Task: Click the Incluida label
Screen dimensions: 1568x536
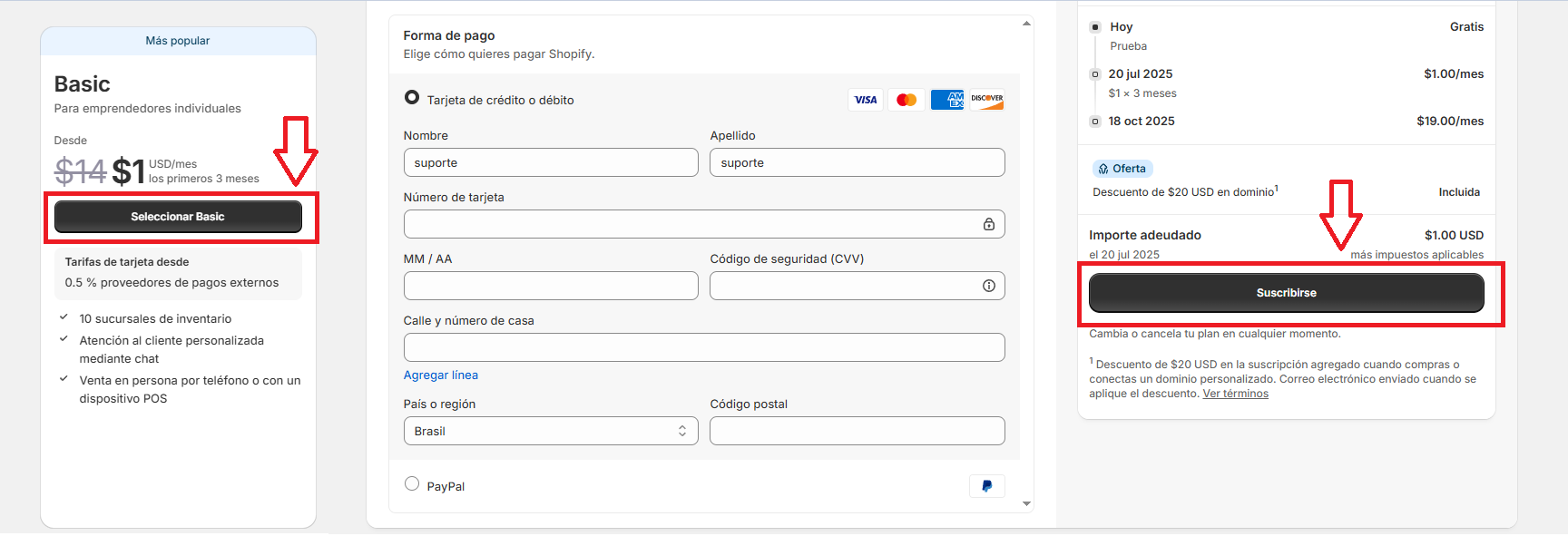Action: point(1459,192)
